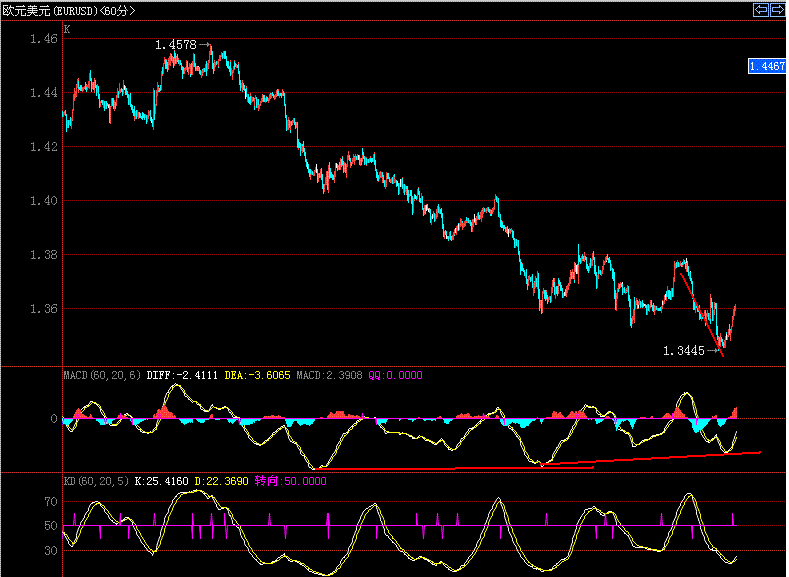This screenshot has width=789, height=577.
Task: Click the 1.42 price axis label
Action: tap(44, 147)
